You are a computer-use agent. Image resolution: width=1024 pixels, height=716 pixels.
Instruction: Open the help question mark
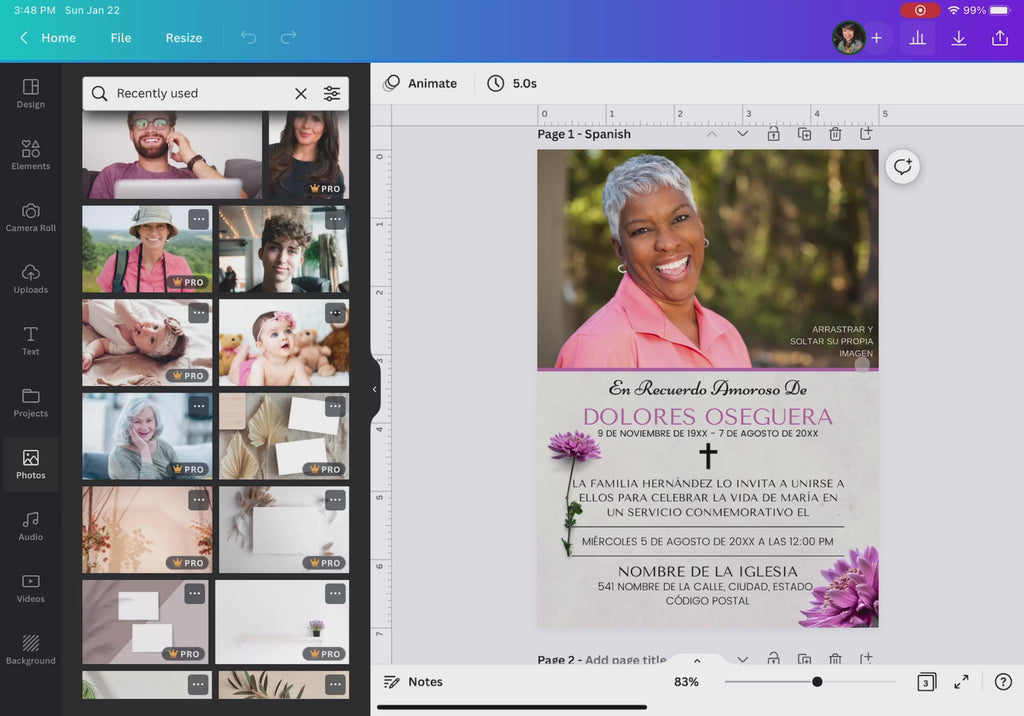pos(1002,681)
